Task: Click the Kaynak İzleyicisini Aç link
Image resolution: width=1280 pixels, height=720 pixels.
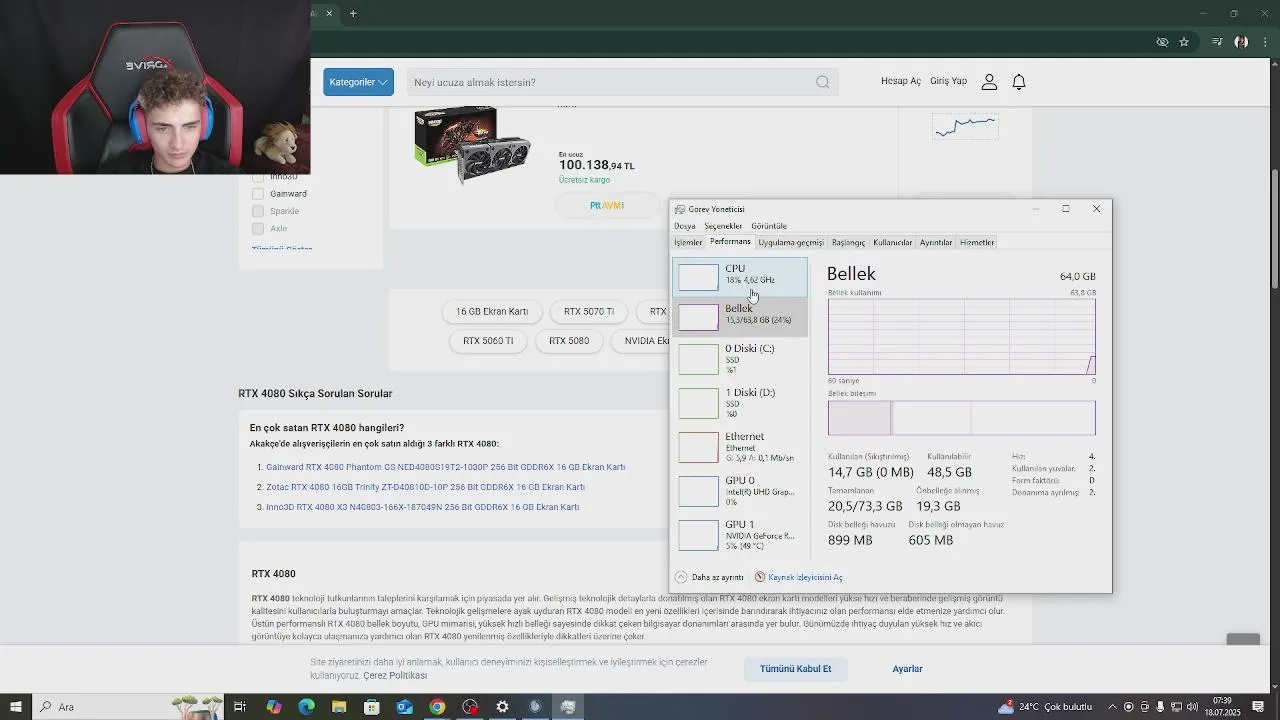Action: (x=805, y=577)
